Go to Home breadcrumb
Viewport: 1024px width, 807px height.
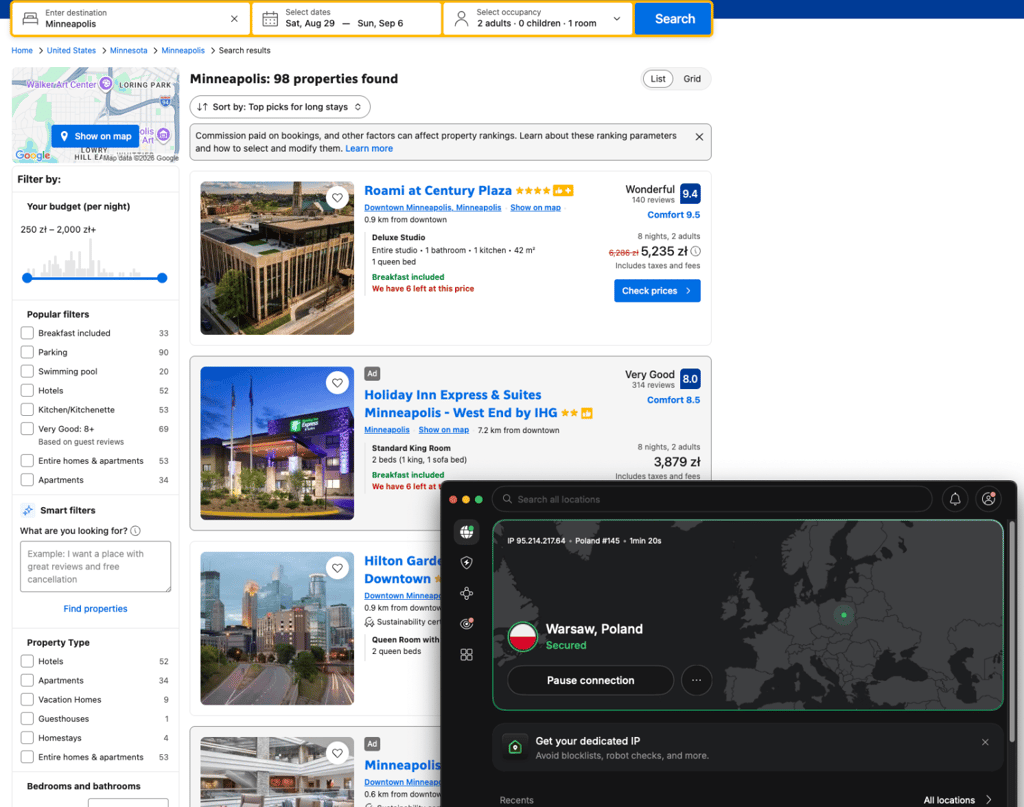pos(22,50)
